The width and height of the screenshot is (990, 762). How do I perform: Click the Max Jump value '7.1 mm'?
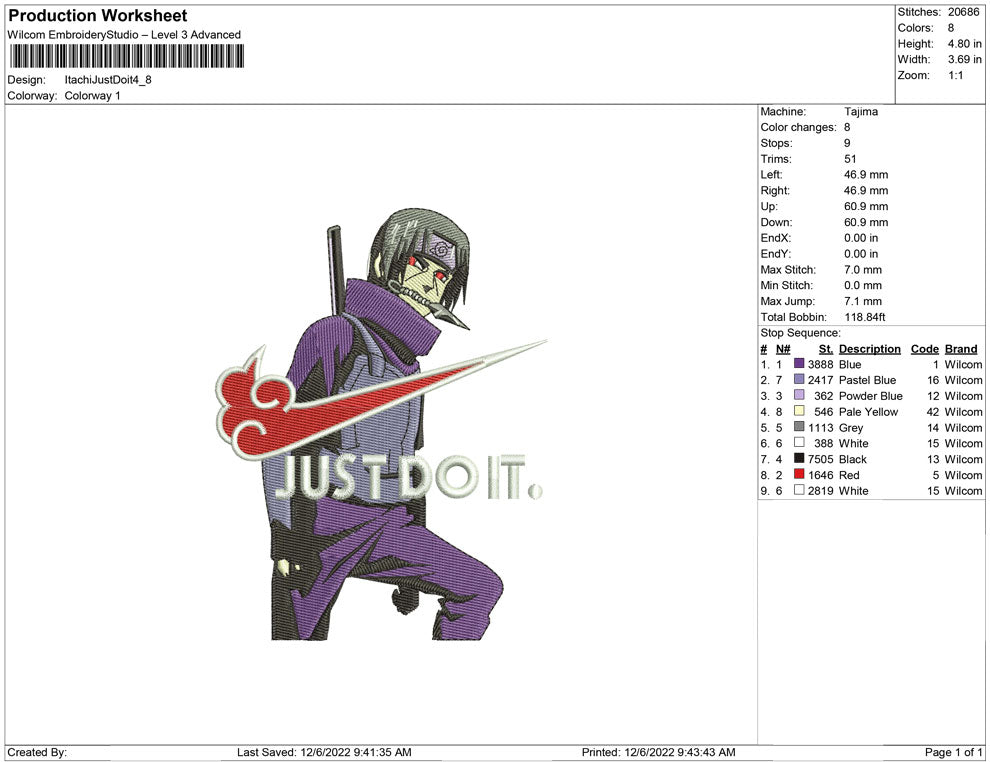[x=862, y=301]
